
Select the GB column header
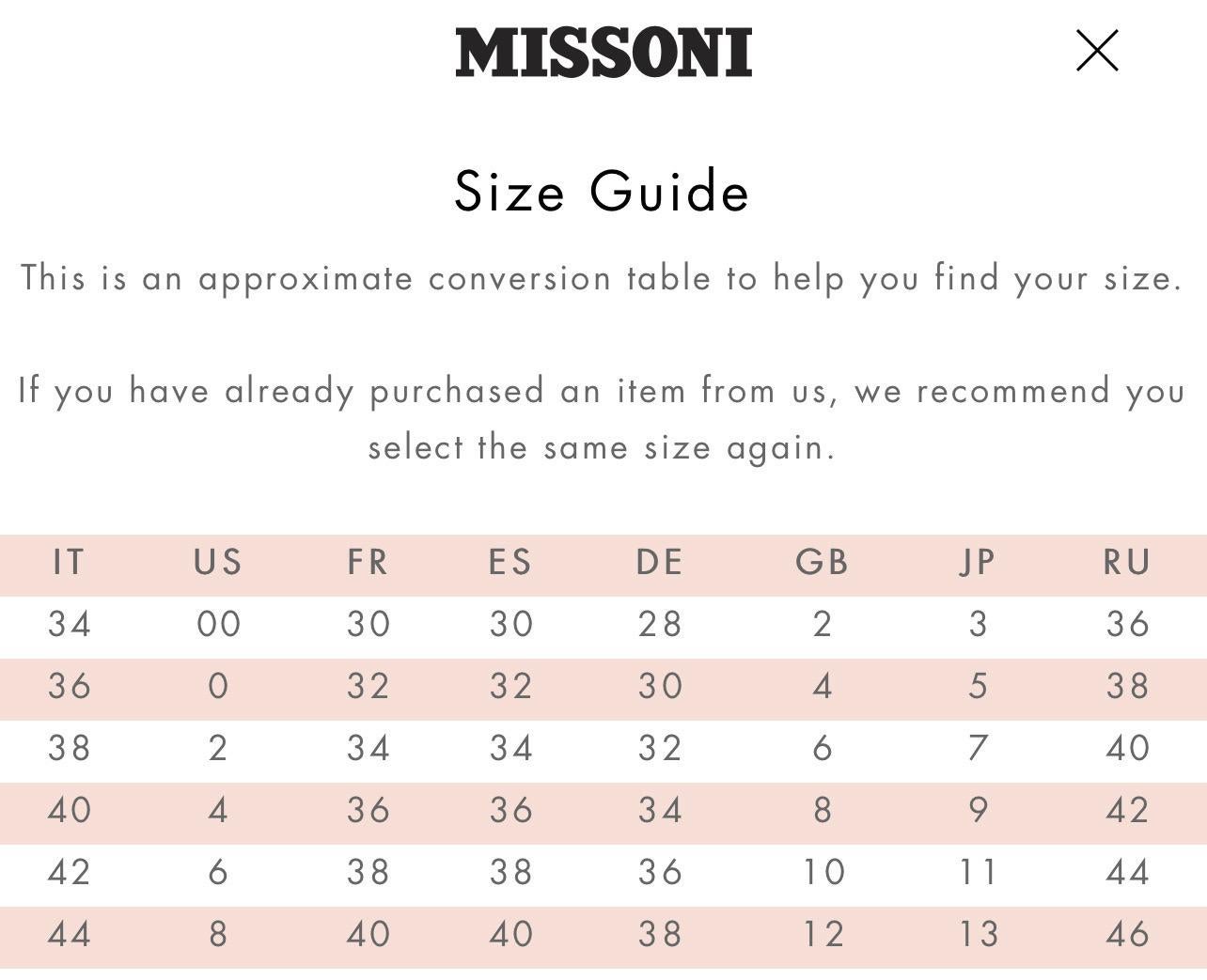[x=823, y=562]
